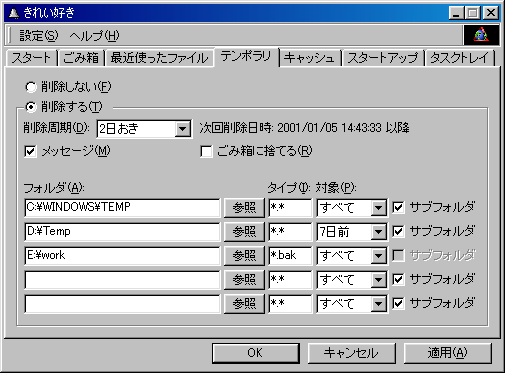This screenshot has width=505, height=373.
Task: Open 対象 dropdown for E:¥work row
Action: [352, 256]
